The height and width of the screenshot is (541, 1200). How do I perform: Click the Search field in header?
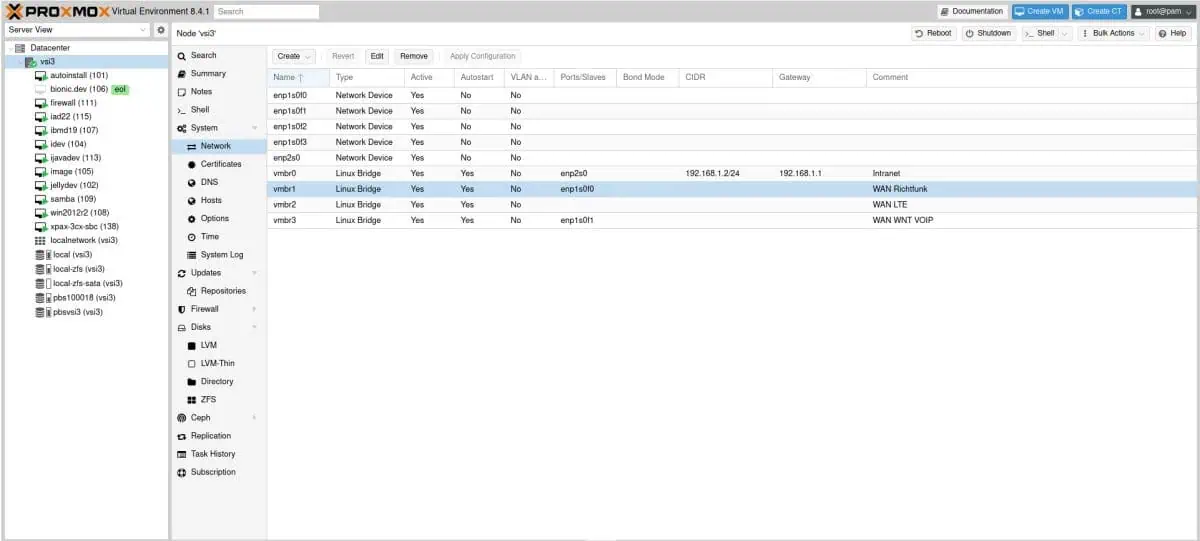[266, 11]
